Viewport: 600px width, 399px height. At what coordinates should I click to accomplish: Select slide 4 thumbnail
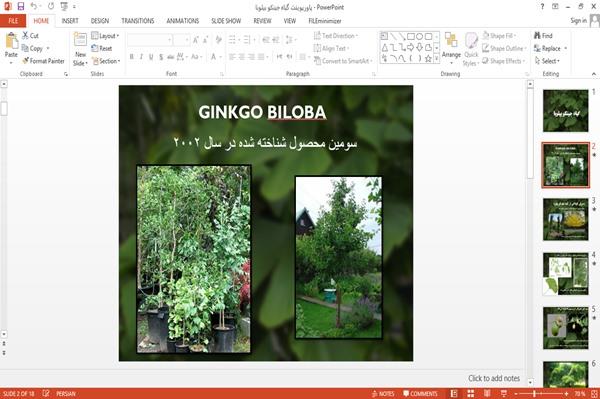[565, 274]
